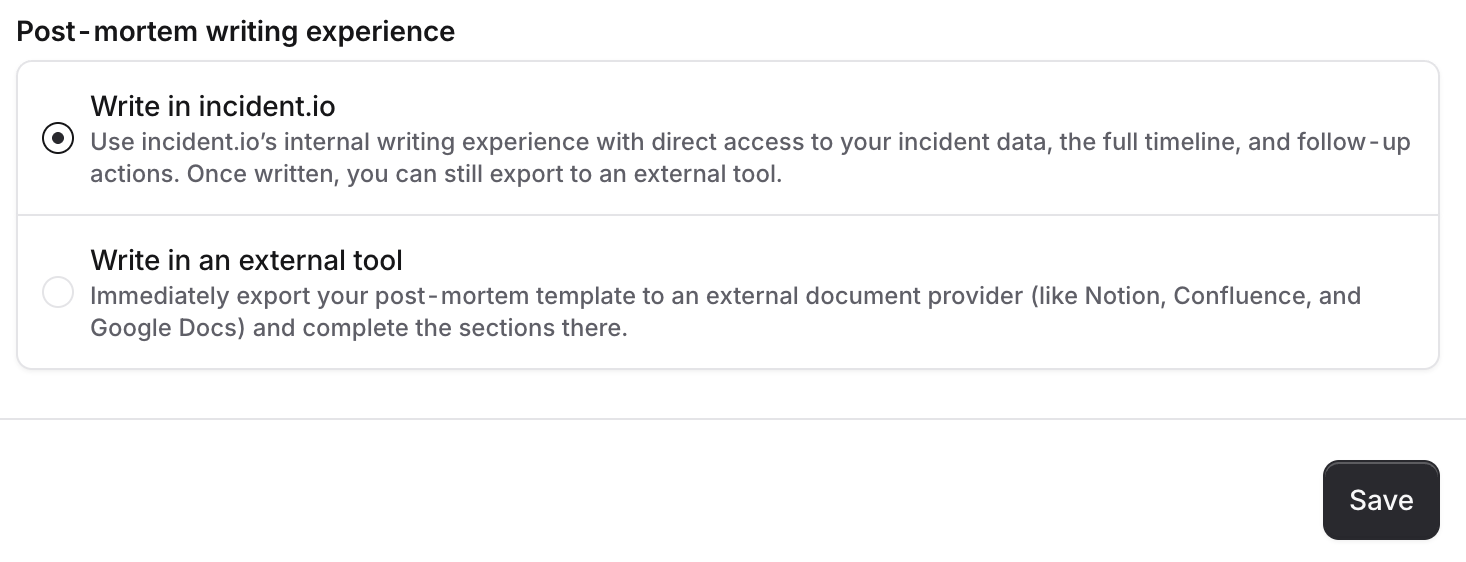Click the 'Write in an external tool' title
The image size is (1466, 562).
pyautogui.click(x=246, y=261)
